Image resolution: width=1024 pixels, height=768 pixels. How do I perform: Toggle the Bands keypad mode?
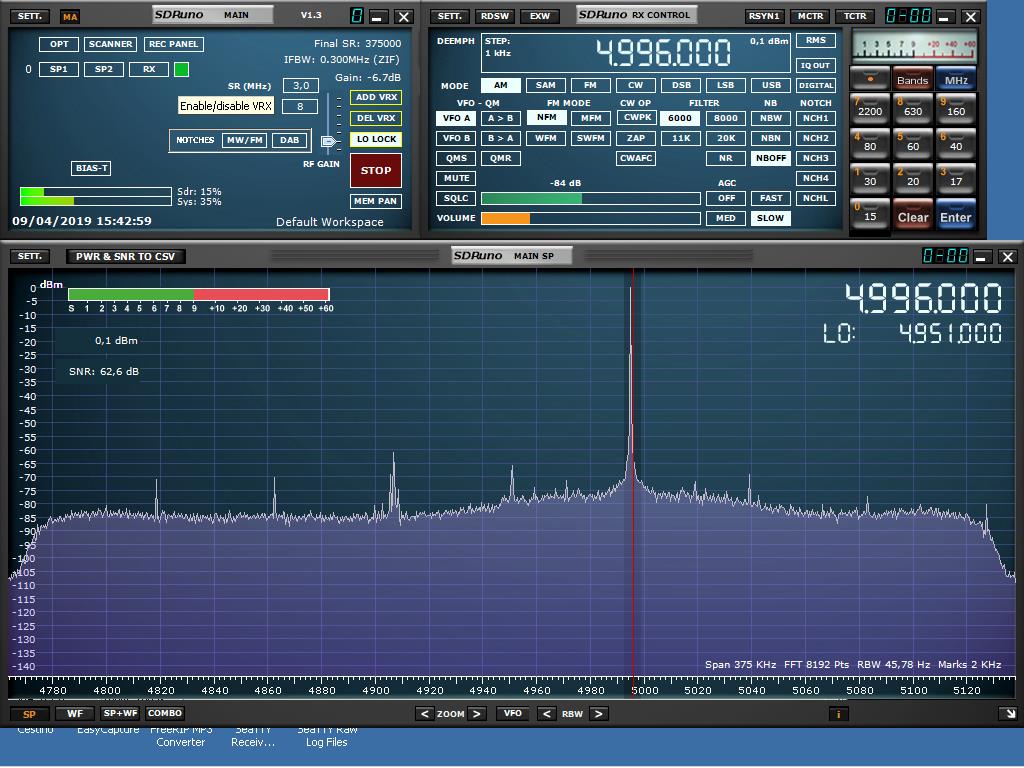tap(912, 79)
